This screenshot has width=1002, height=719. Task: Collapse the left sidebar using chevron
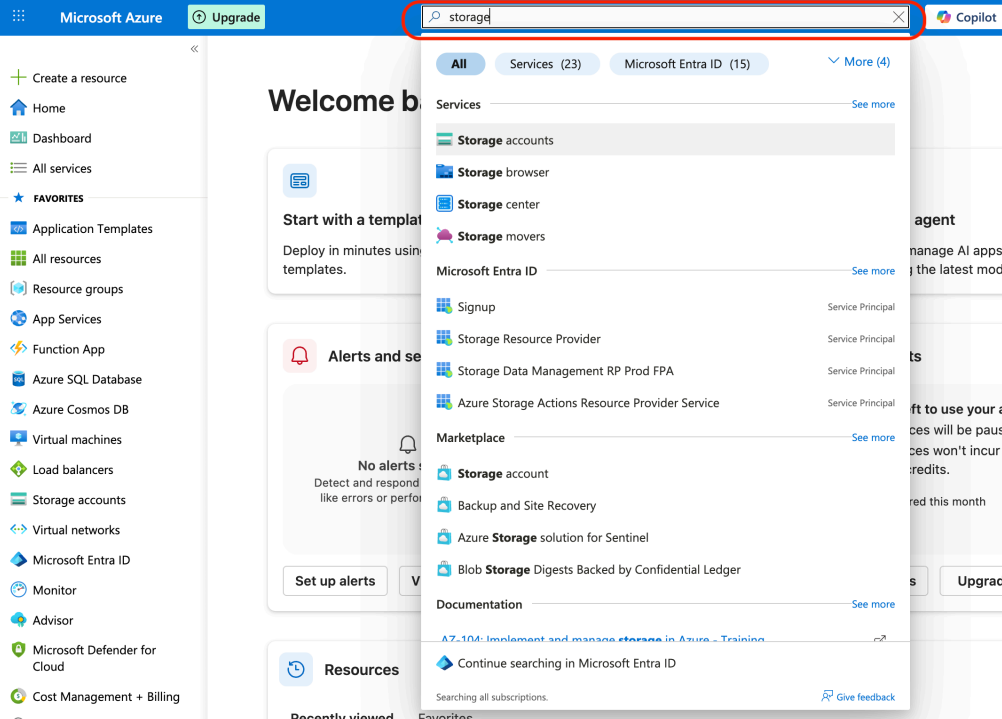point(194,49)
